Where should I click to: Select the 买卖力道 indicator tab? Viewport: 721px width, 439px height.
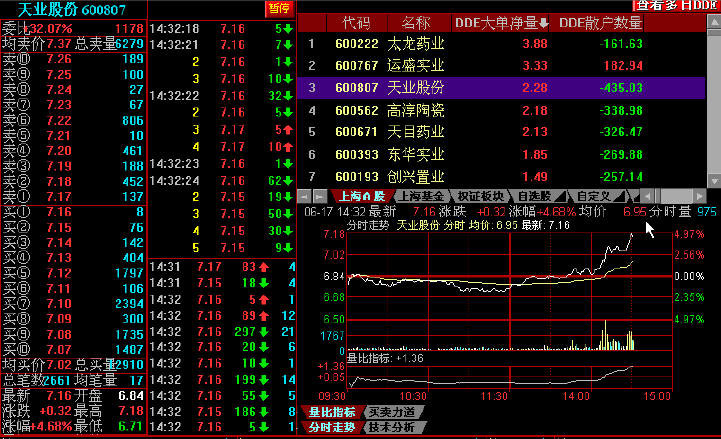tap(390, 411)
